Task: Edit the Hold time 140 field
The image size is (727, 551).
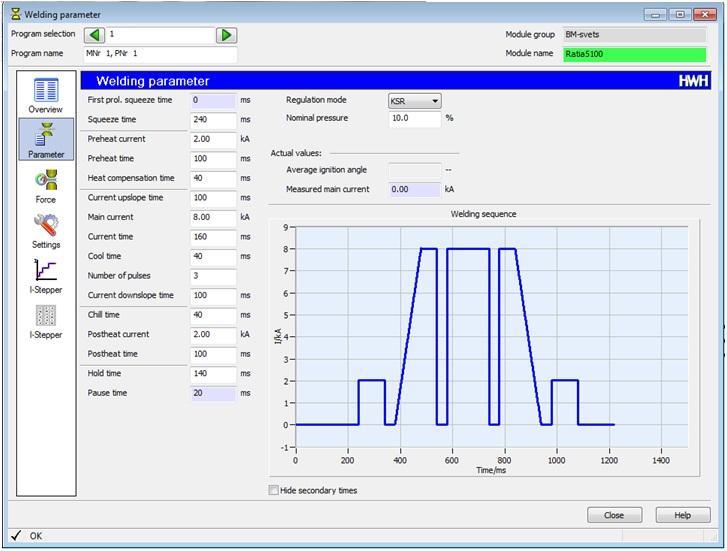Action: pyautogui.click(x=213, y=373)
